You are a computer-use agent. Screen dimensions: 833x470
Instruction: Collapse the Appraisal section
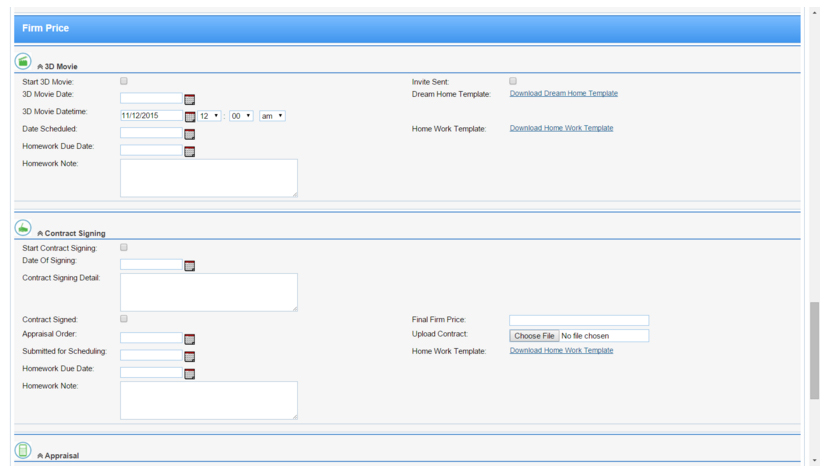coord(40,456)
